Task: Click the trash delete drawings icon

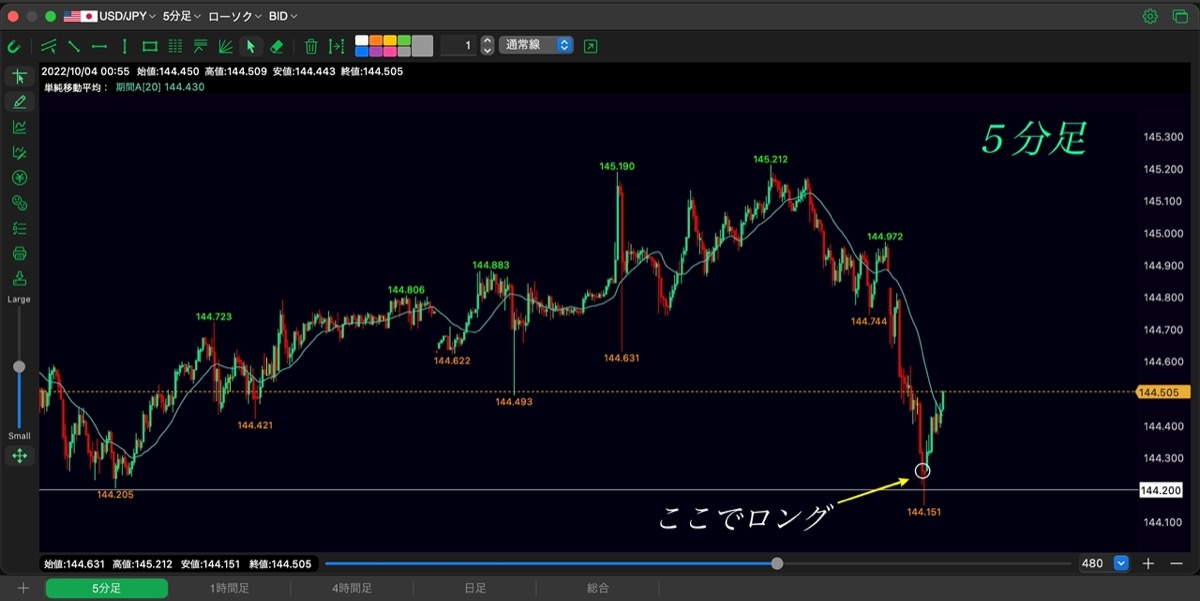Action: [311, 46]
